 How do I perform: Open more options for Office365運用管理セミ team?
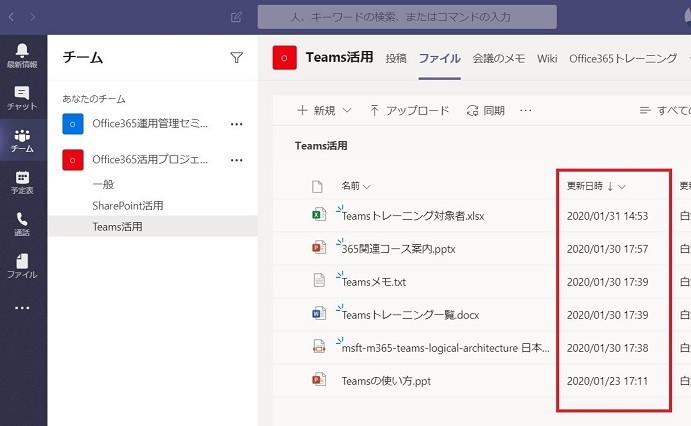pos(237,124)
